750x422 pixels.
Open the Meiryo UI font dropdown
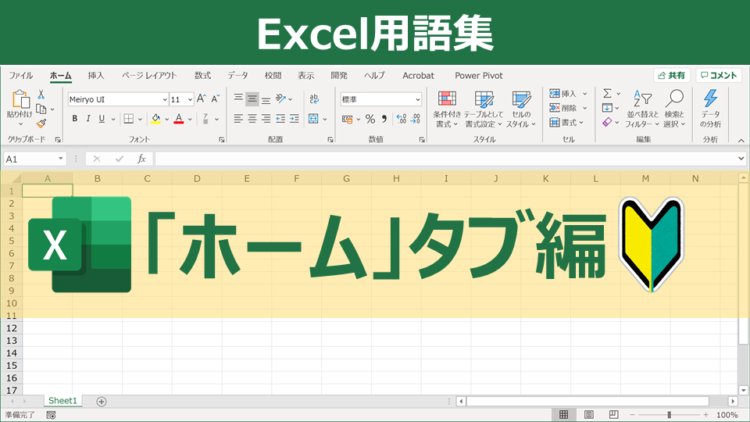click(165, 100)
